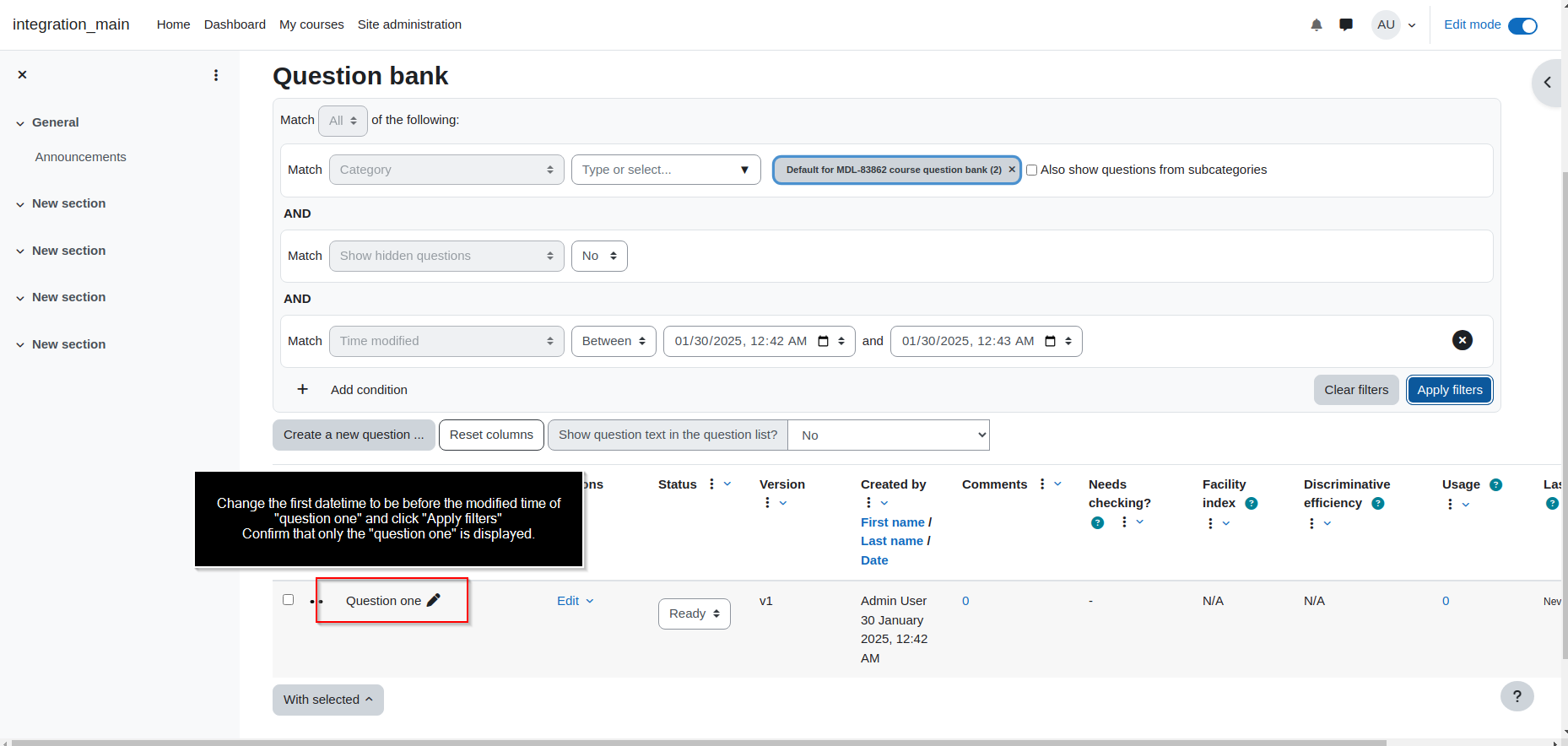Open the Time modified filter dropdown
1568x746 pixels.
point(446,341)
